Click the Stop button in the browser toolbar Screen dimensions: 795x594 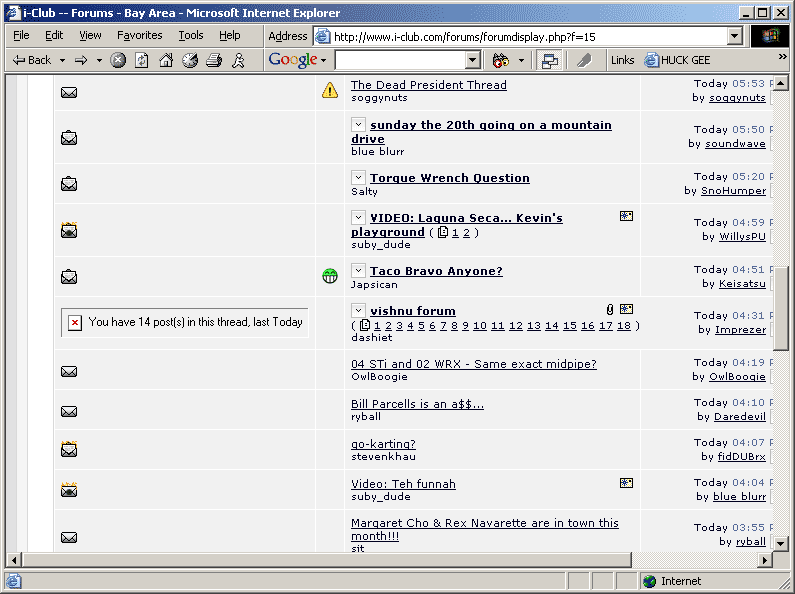[118, 60]
